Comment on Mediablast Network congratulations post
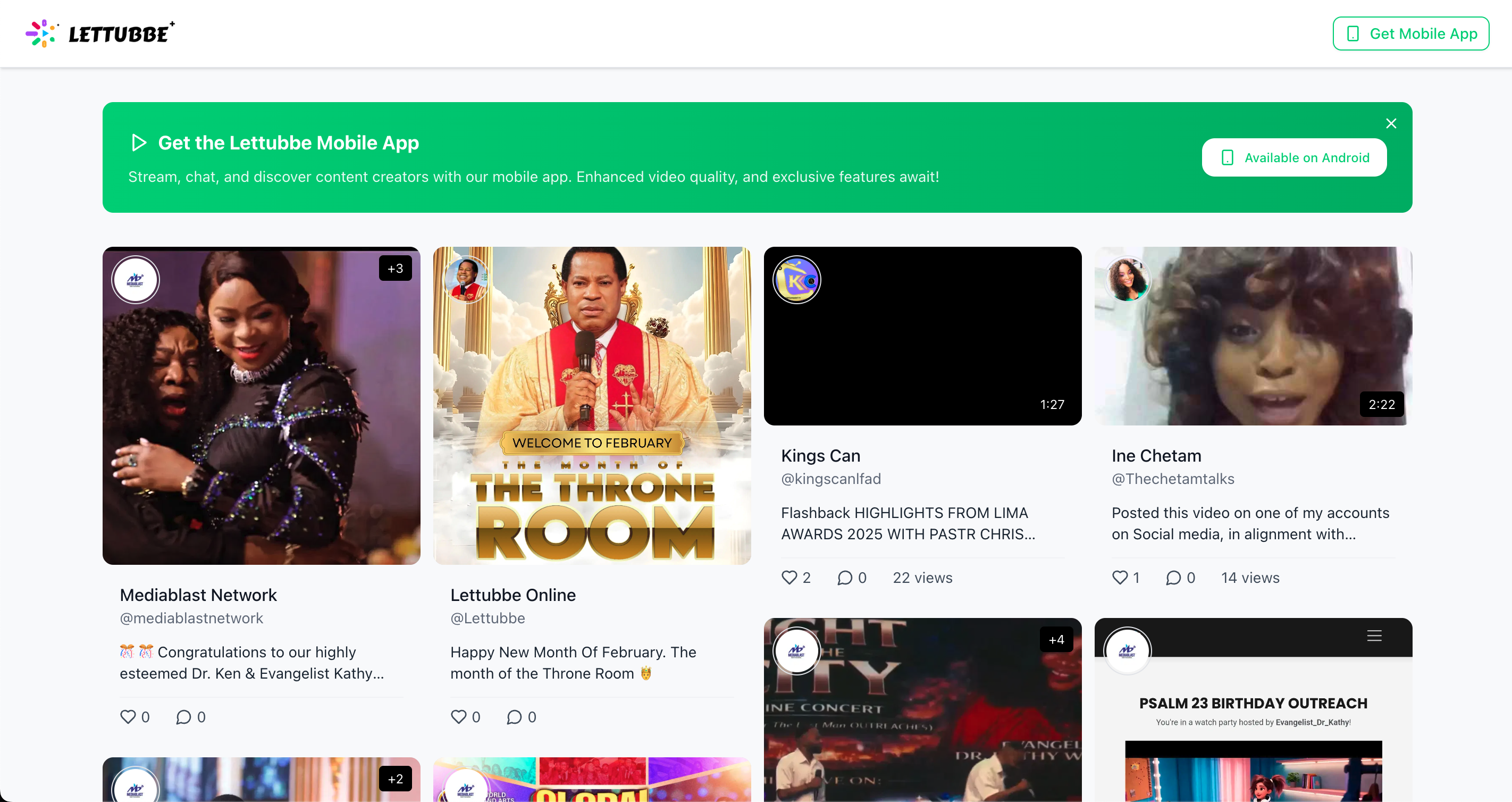1512x802 pixels. [x=184, y=717]
